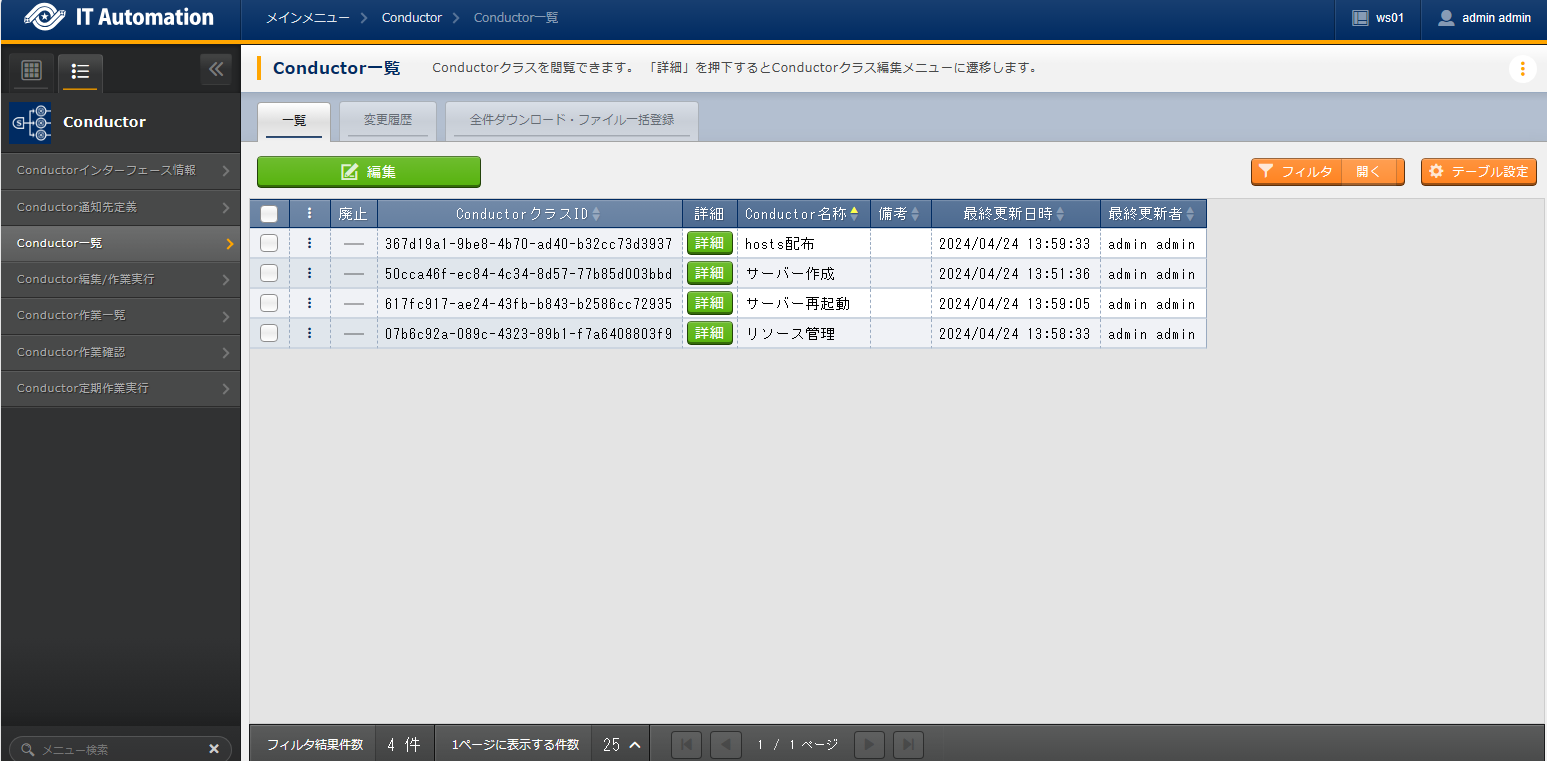
Task: Open the admin admin user menu
Action: click(1484, 18)
